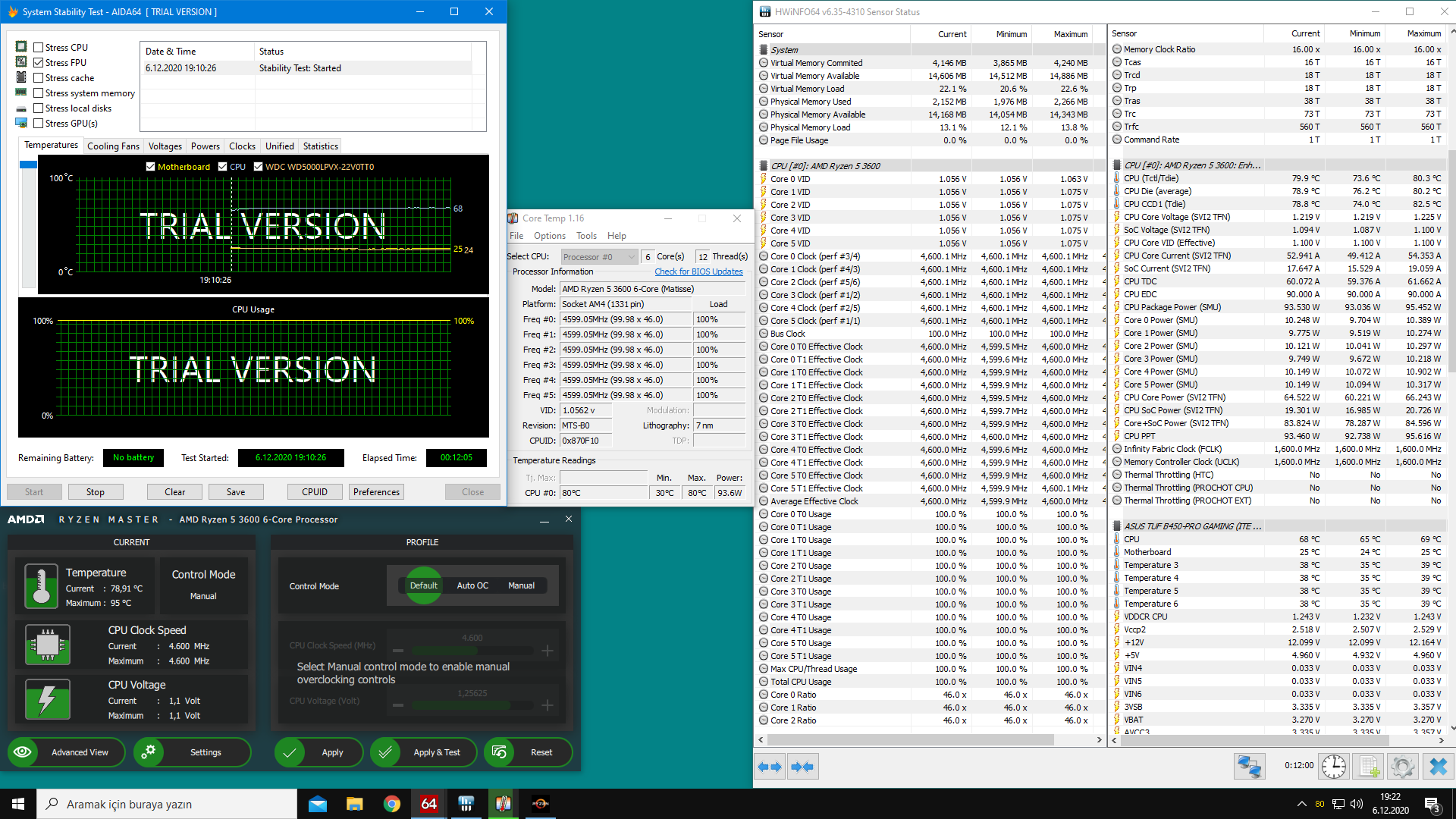
Task: Select Manual control mode in Profile
Action: pos(521,585)
